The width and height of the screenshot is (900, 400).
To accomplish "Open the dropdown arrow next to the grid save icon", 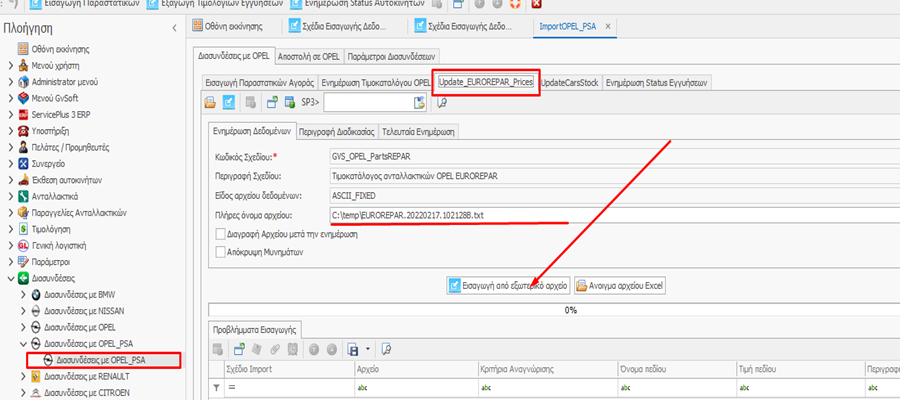I will pyautogui.click(x=366, y=349).
